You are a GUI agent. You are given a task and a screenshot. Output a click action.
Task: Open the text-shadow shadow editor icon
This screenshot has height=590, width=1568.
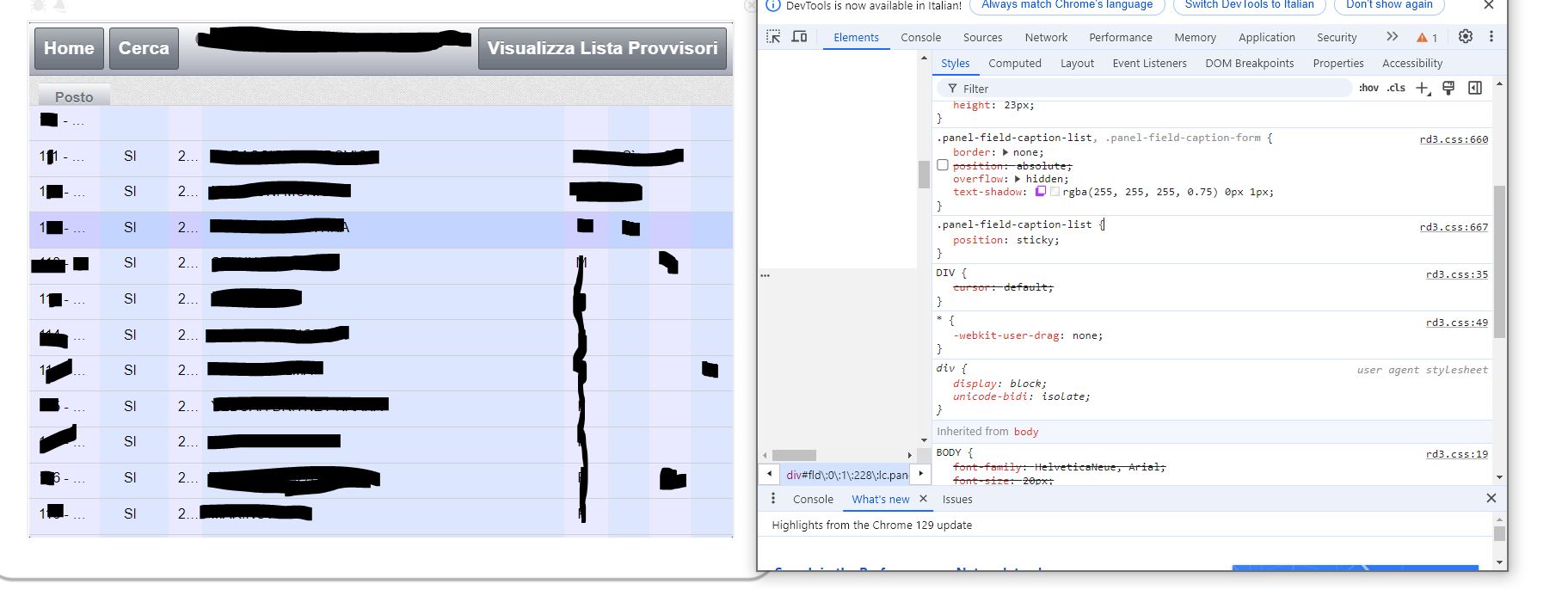(x=1040, y=192)
